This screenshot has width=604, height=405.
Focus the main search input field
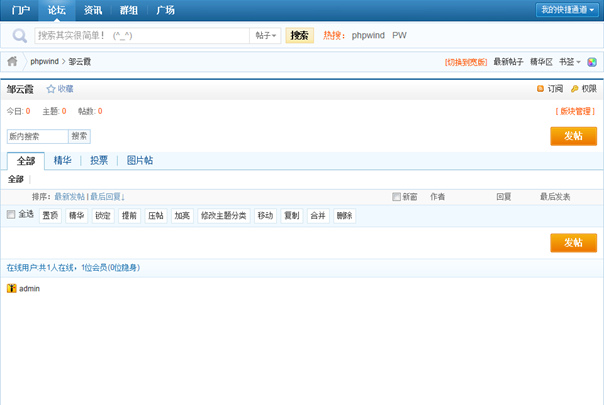coord(142,35)
